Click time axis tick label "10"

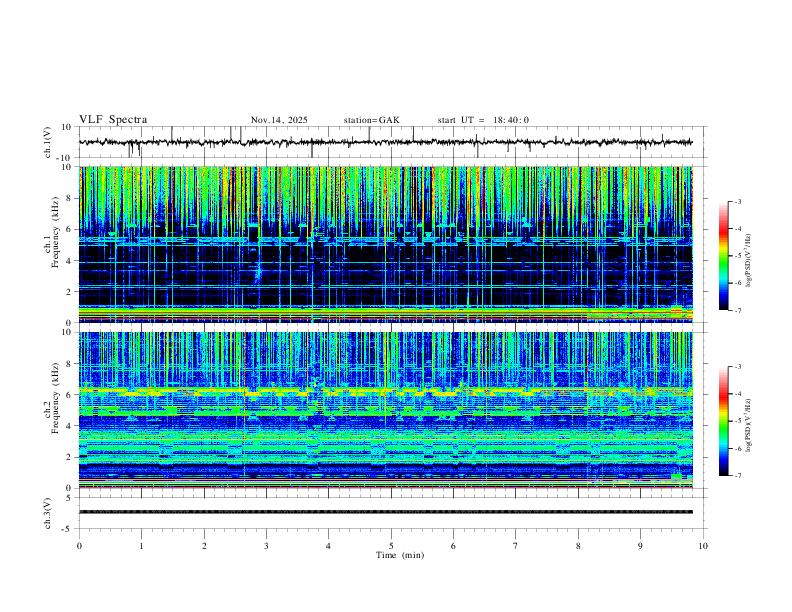(703, 546)
